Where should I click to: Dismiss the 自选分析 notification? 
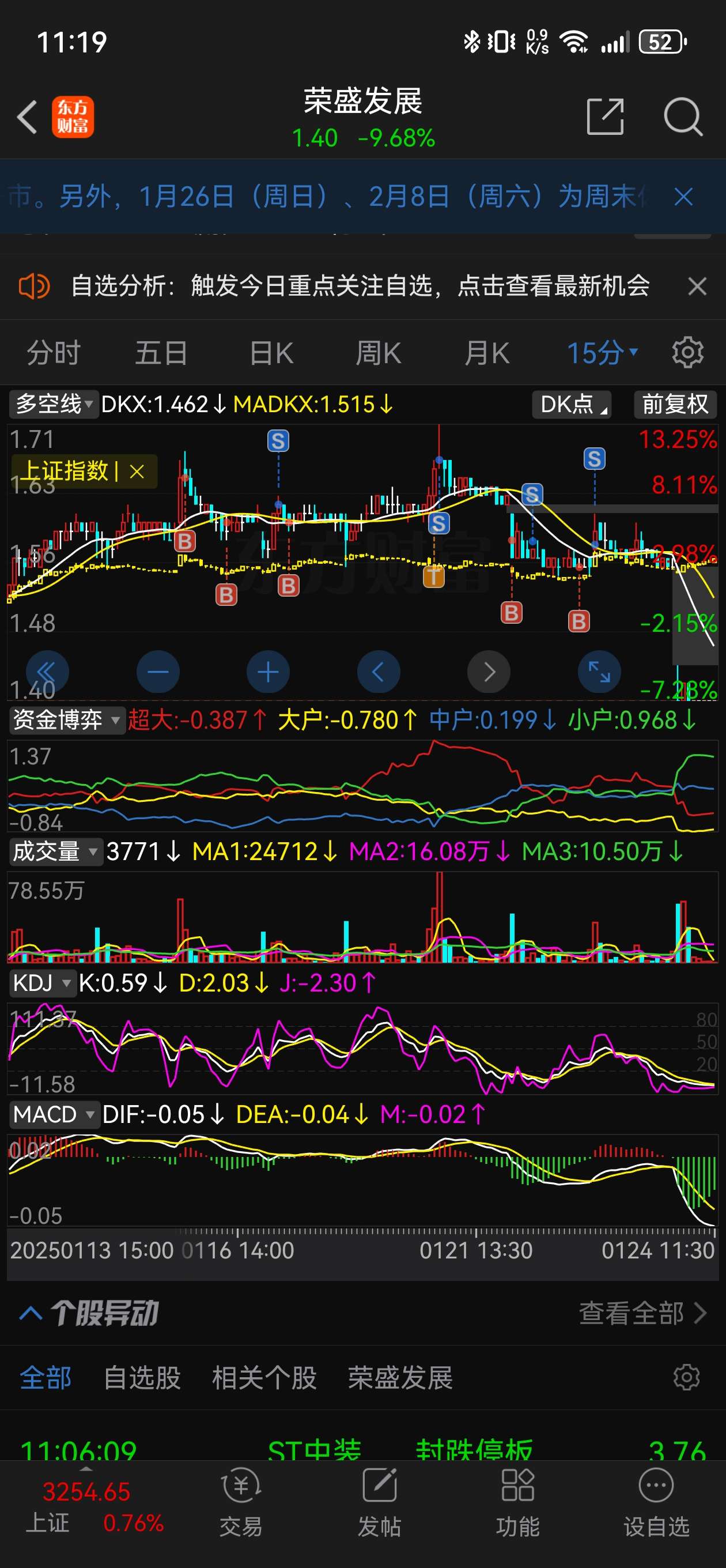point(697,286)
